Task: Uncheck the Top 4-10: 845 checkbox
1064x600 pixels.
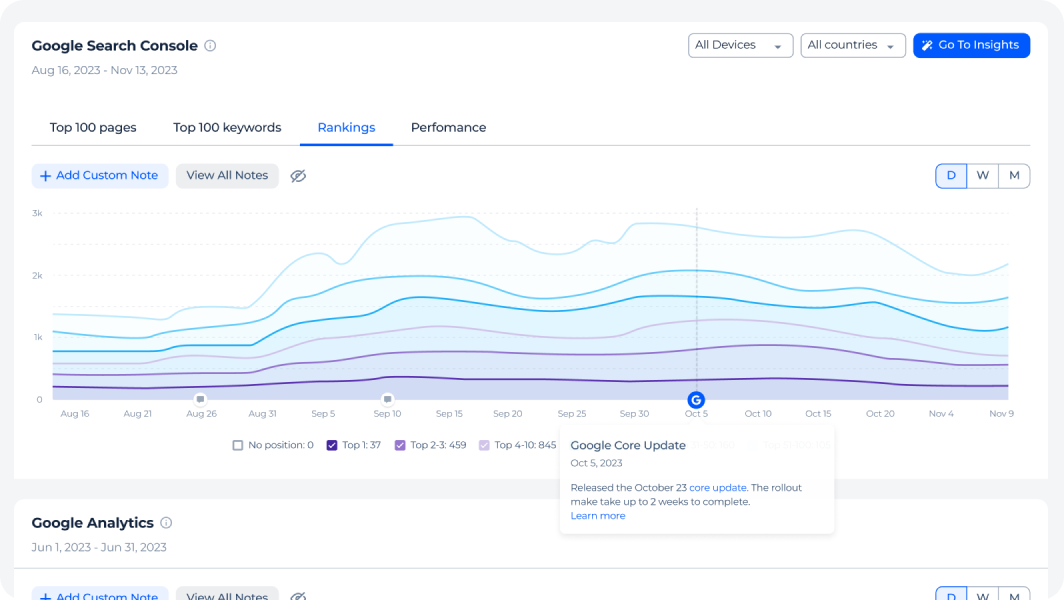Action: 484,445
